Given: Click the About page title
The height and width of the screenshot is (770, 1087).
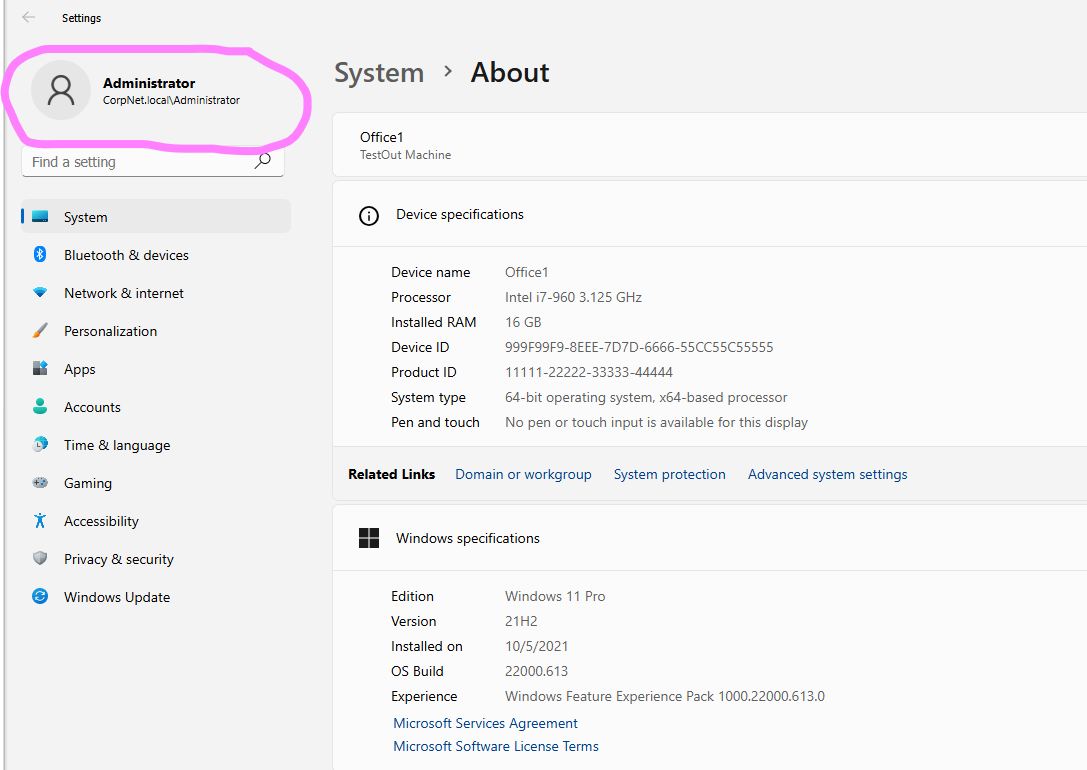Looking at the screenshot, I should point(510,73).
